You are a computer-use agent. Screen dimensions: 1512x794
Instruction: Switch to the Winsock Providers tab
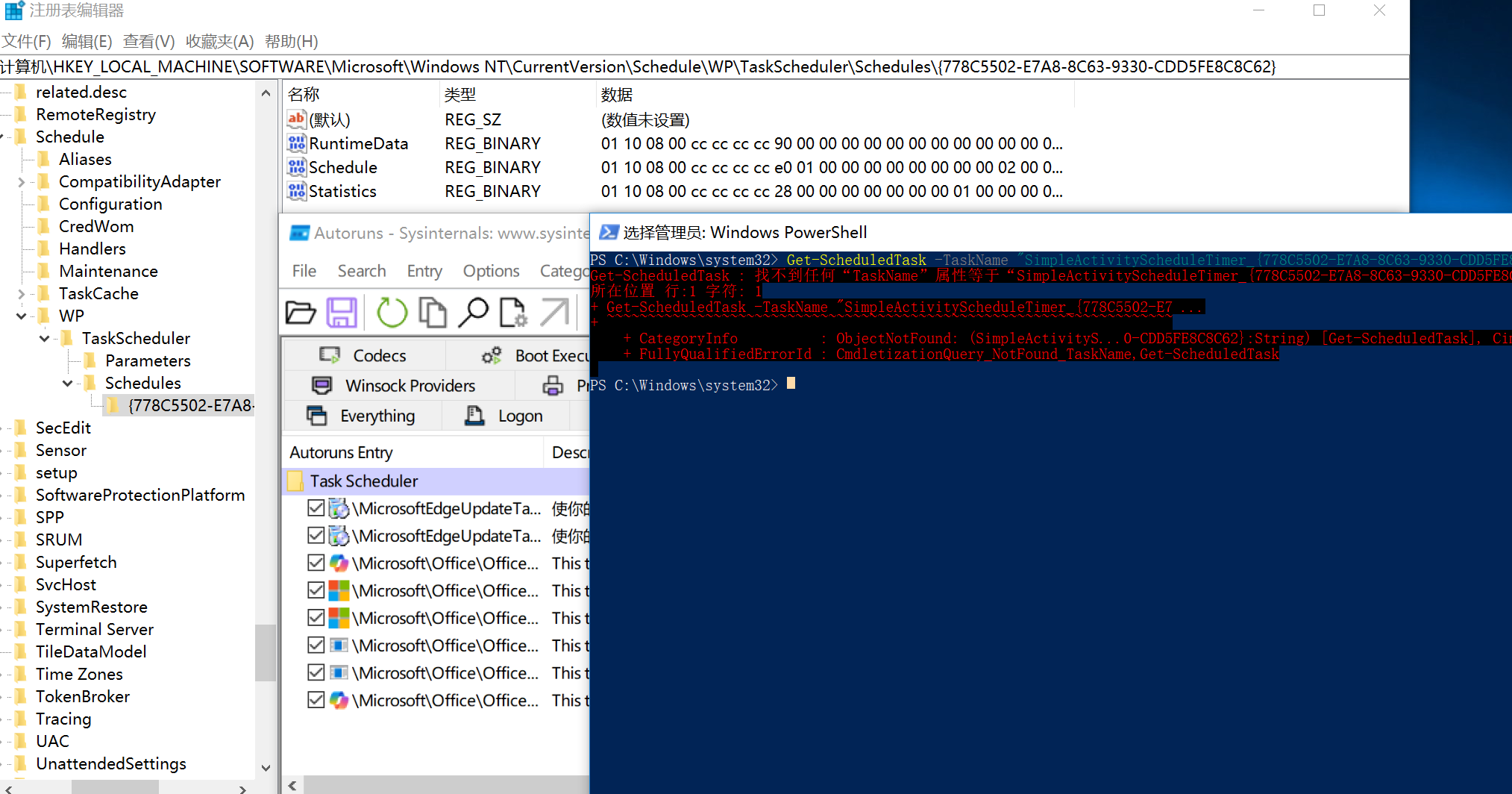click(399, 386)
